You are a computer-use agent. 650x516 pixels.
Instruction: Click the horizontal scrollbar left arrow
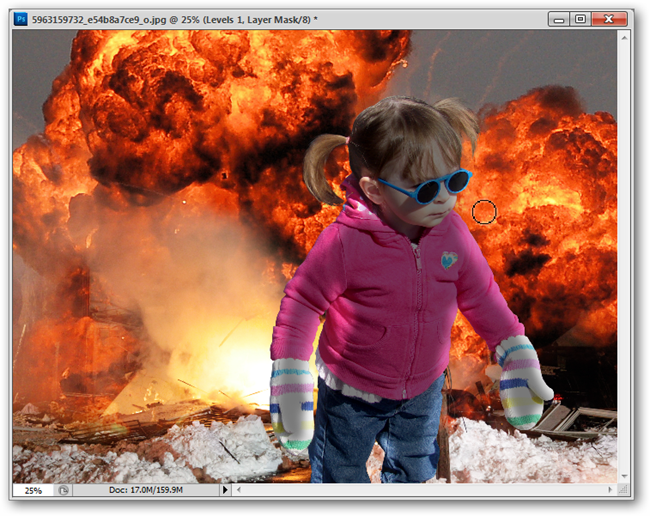(x=239, y=490)
